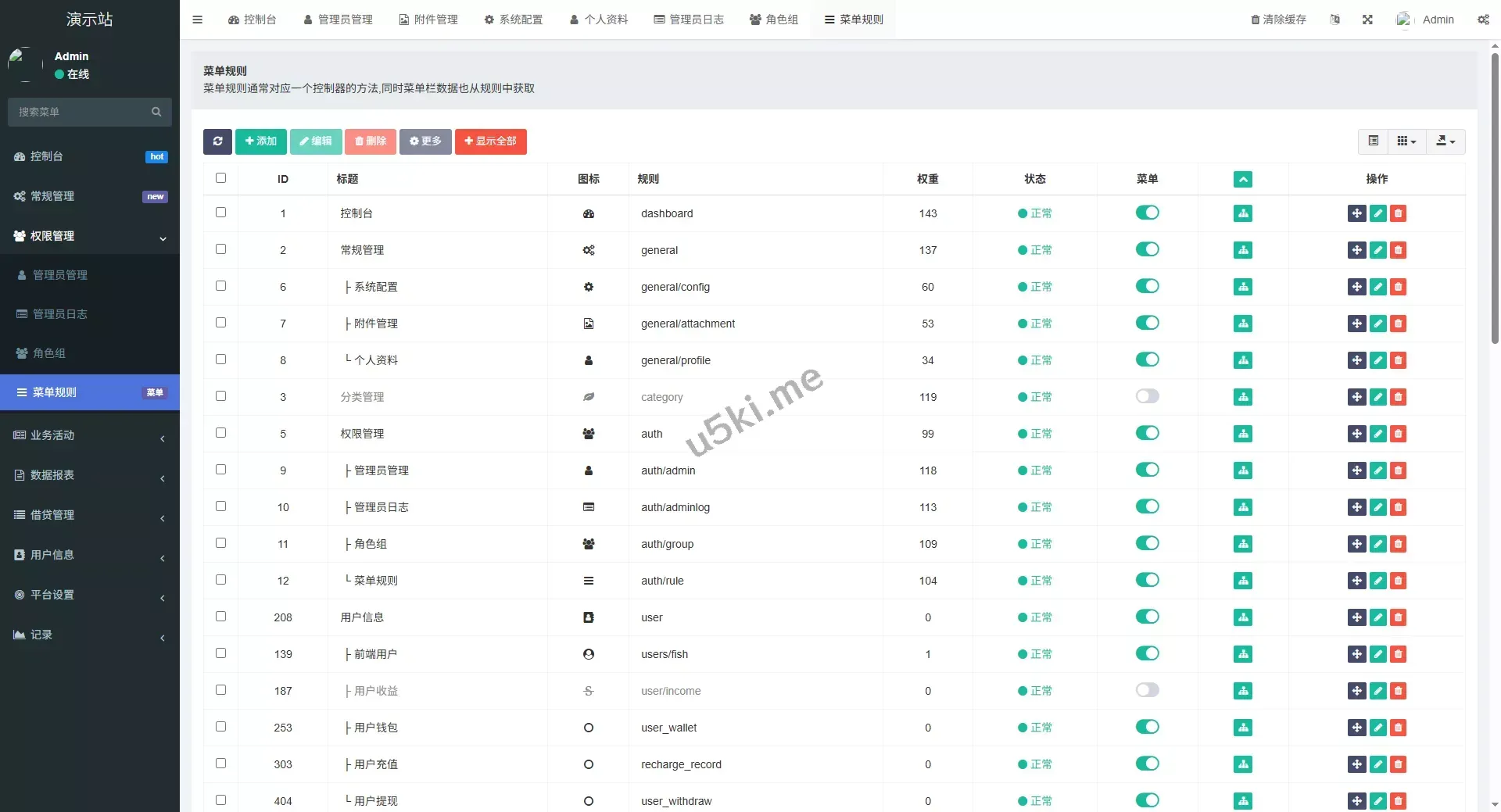Click the green sitemap icon in the category row
The width and height of the screenshot is (1501, 812).
tap(1242, 397)
